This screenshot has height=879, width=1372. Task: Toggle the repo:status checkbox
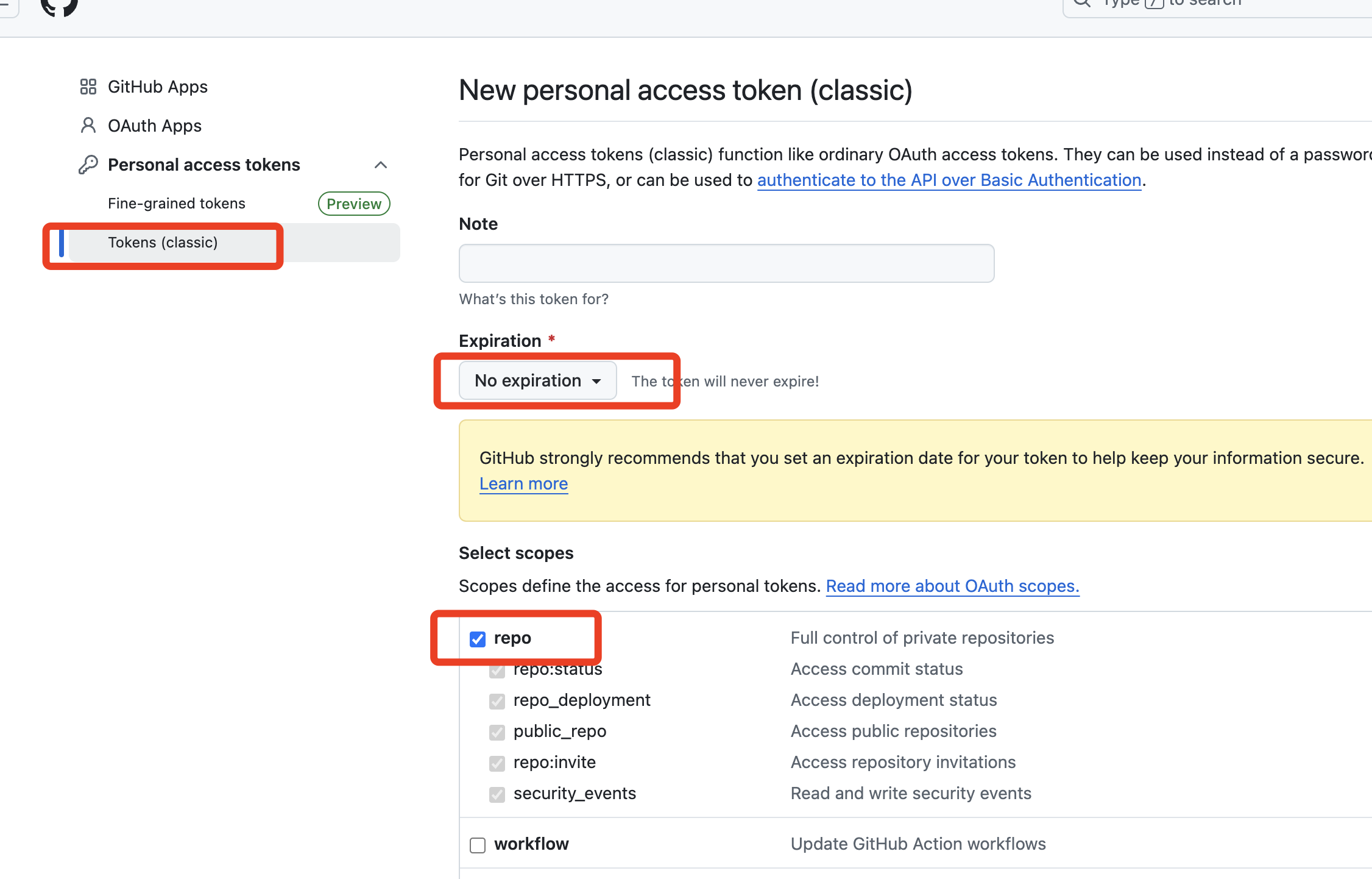(497, 671)
